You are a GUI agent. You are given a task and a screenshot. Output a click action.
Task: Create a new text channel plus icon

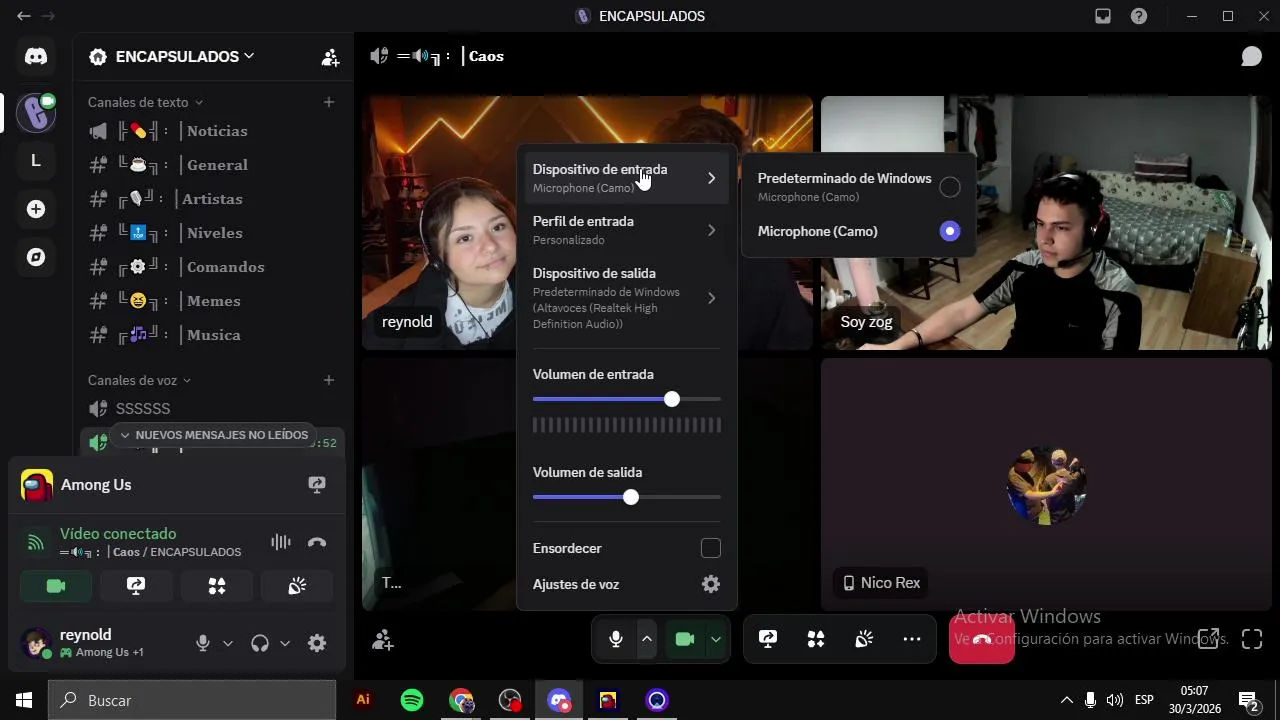(x=329, y=102)
